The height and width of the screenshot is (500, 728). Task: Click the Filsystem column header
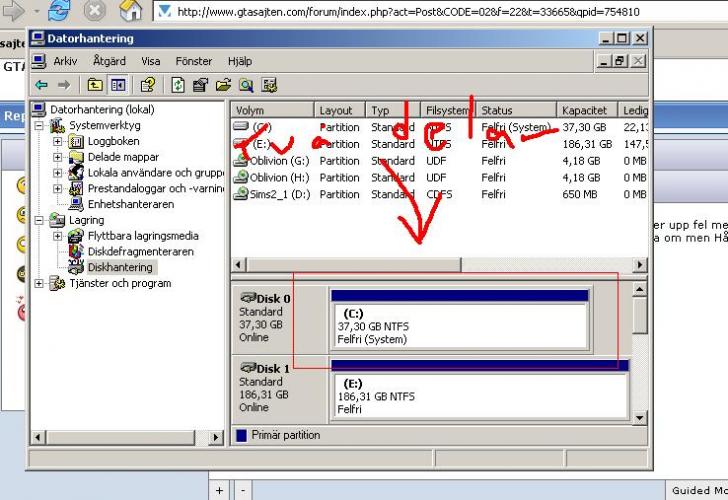[447, 110]
